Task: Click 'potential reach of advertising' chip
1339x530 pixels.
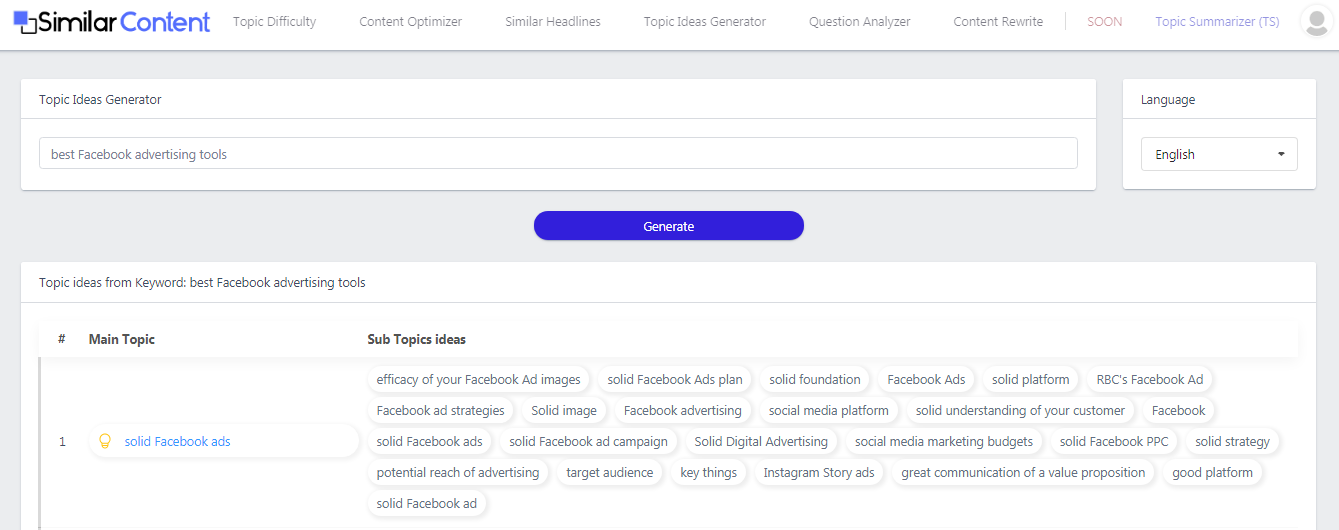Action: point(458,472)
